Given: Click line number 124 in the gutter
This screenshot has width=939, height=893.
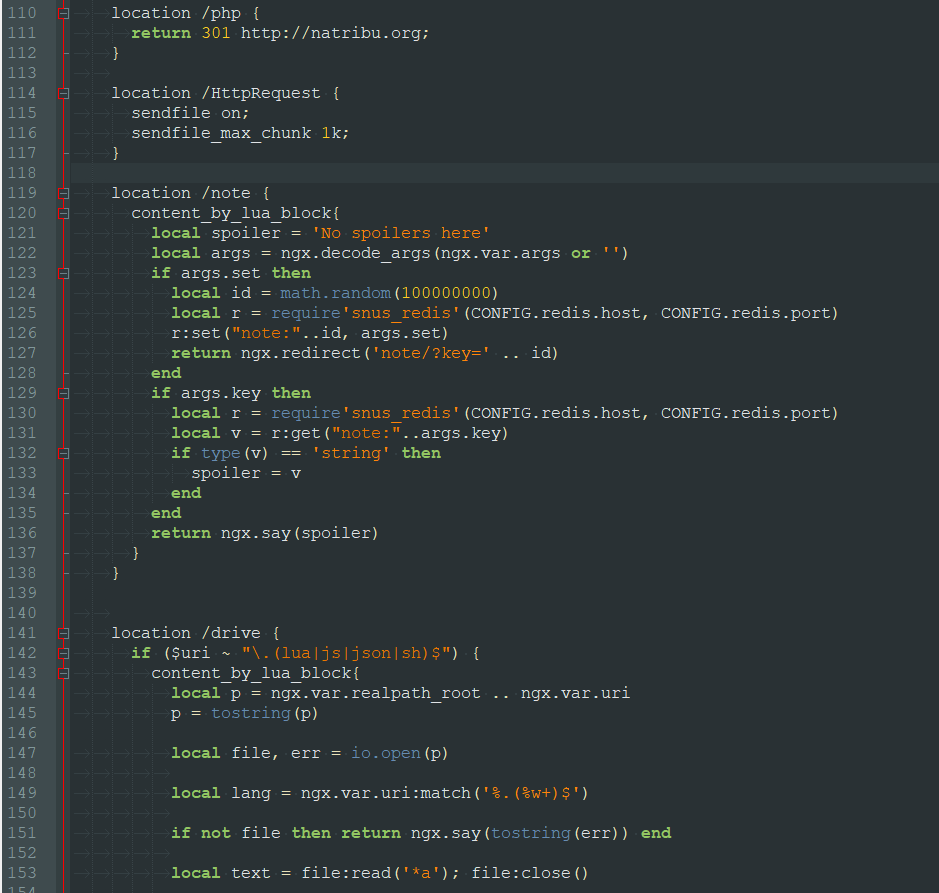Looking at the screenshot, I should 22,293.
